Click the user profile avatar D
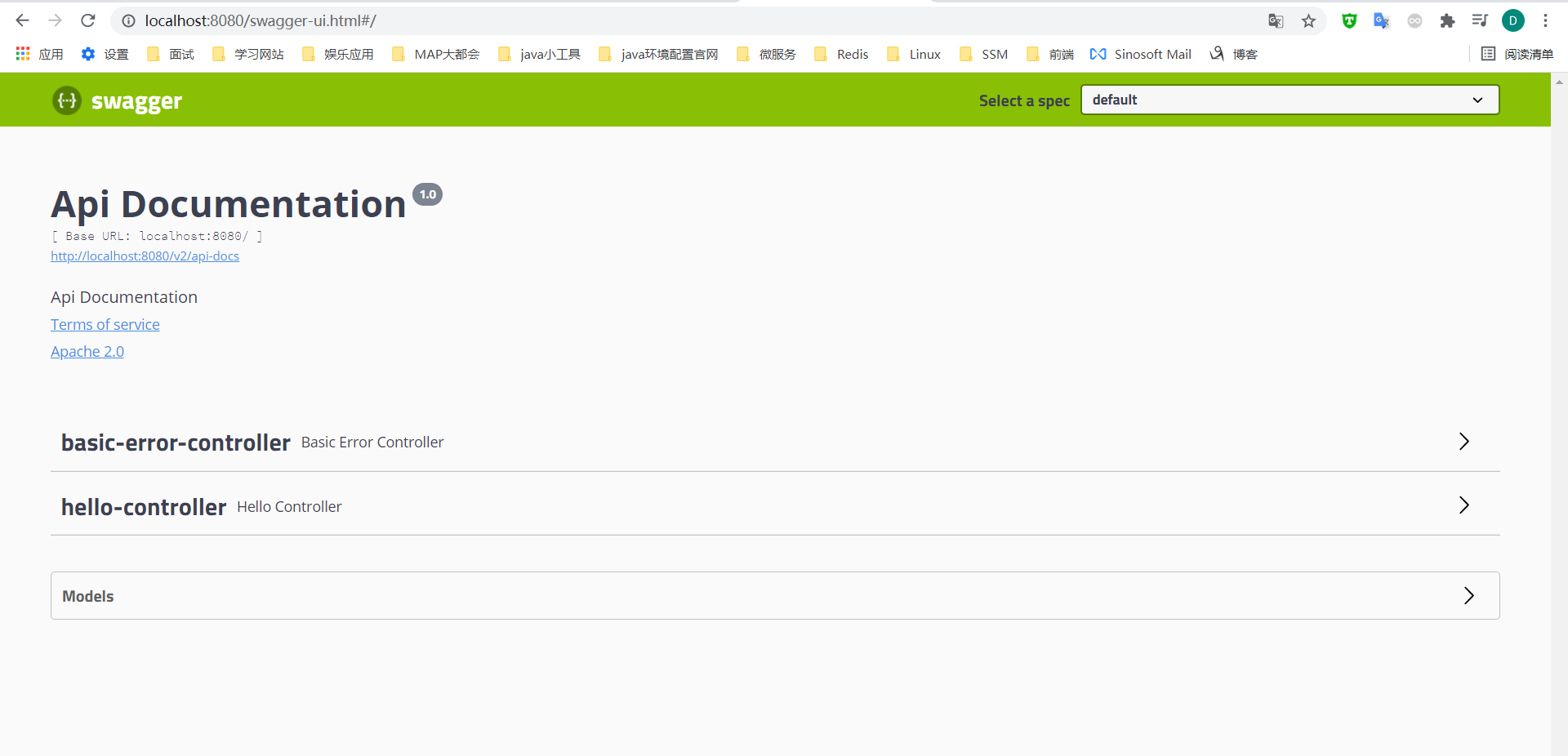The image size is (1568, 756). (1512, 21)
